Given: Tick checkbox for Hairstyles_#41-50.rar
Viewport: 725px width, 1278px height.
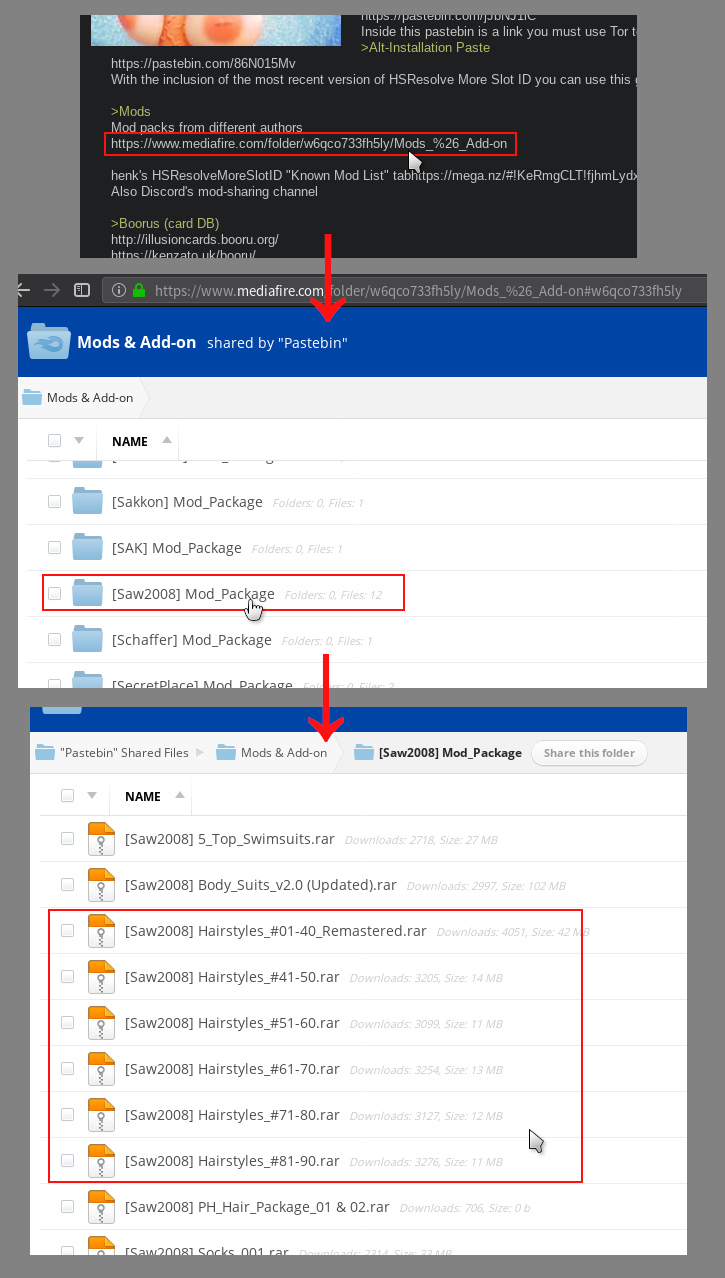Looking at the screenshot, I should [67, 977].
